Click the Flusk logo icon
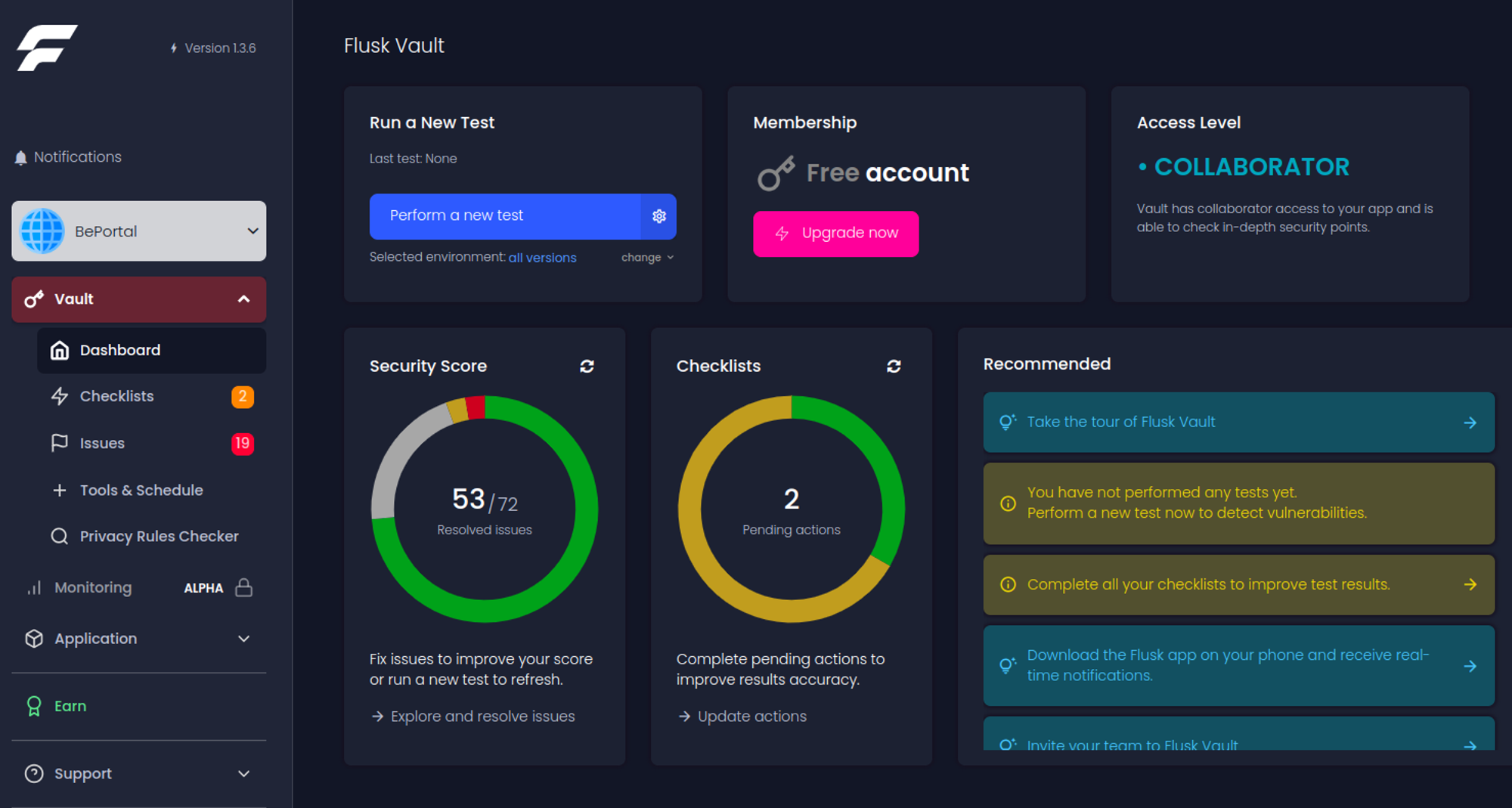The width and height of the screenshot is (1512, 808). [x=47, y=48]
